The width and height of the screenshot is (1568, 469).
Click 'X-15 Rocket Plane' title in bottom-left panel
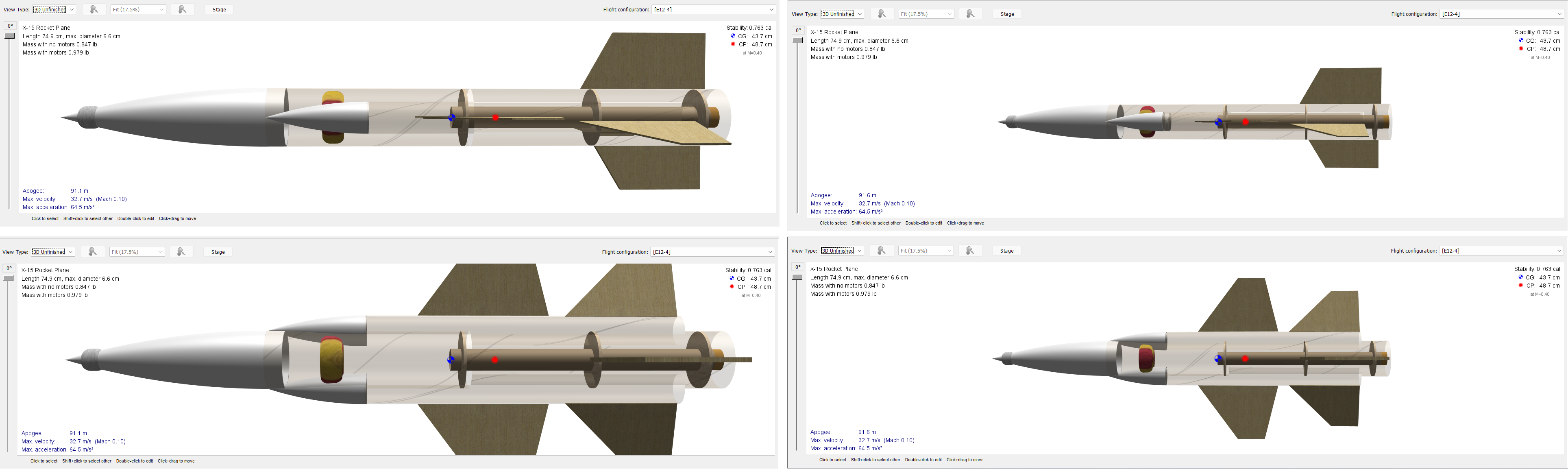(x=45, y=270)
